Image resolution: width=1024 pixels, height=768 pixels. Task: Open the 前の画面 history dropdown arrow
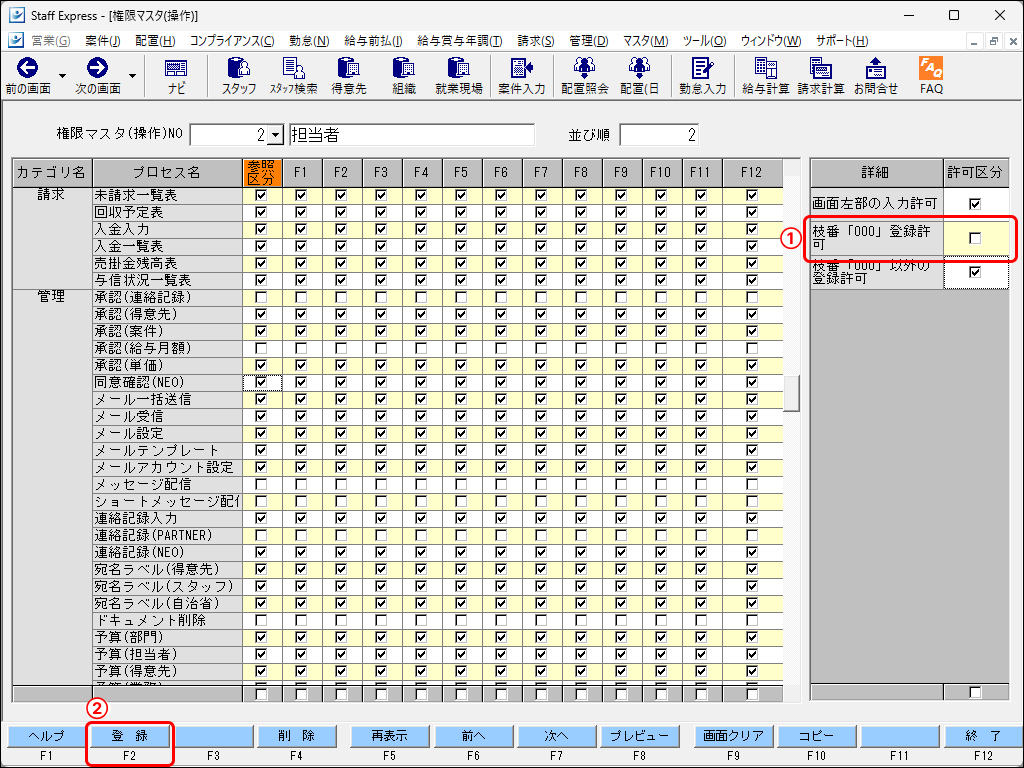pyautogui.click(x=62, y=76)
